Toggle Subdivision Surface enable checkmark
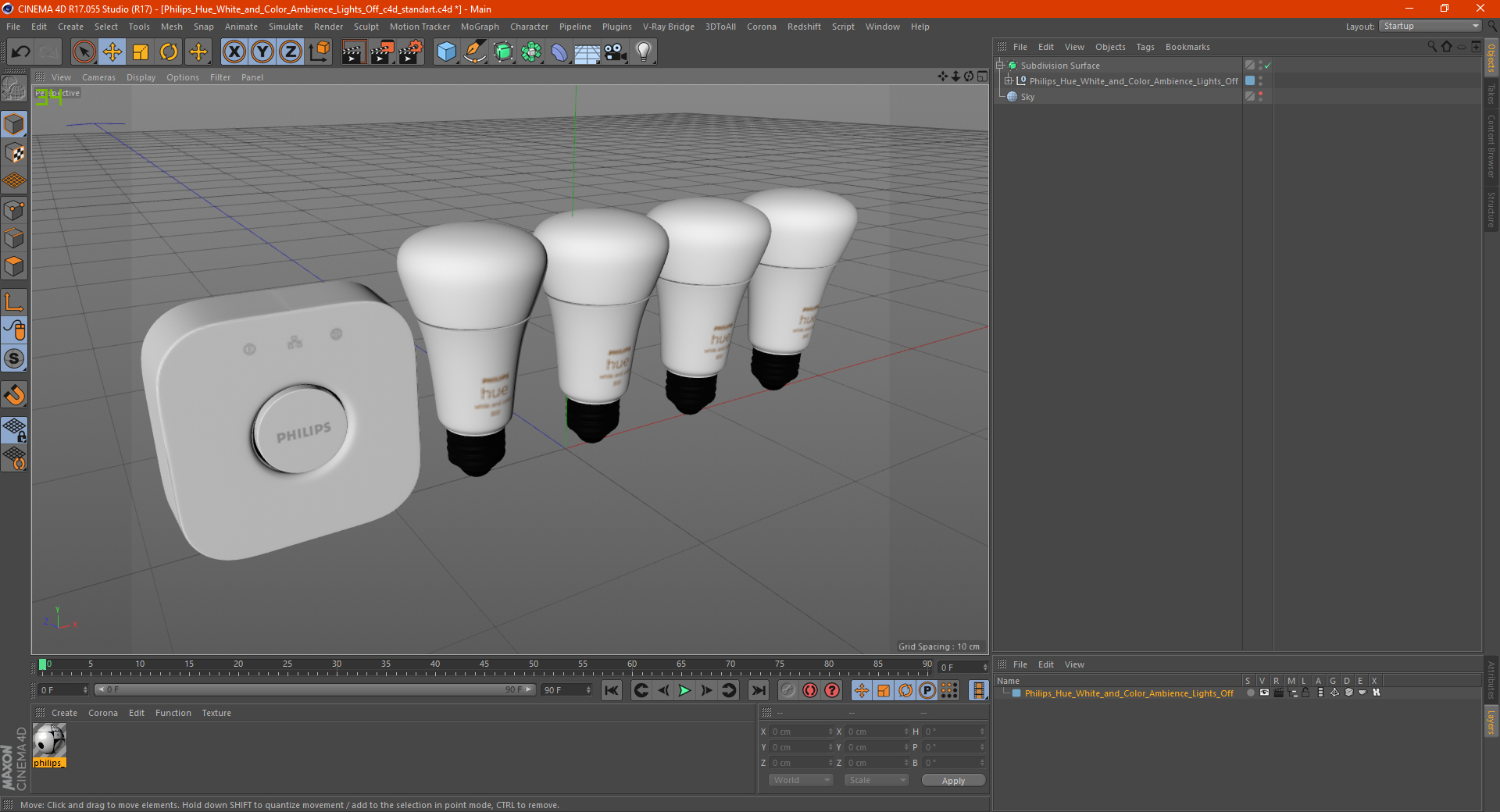 tap(1267, 66)
